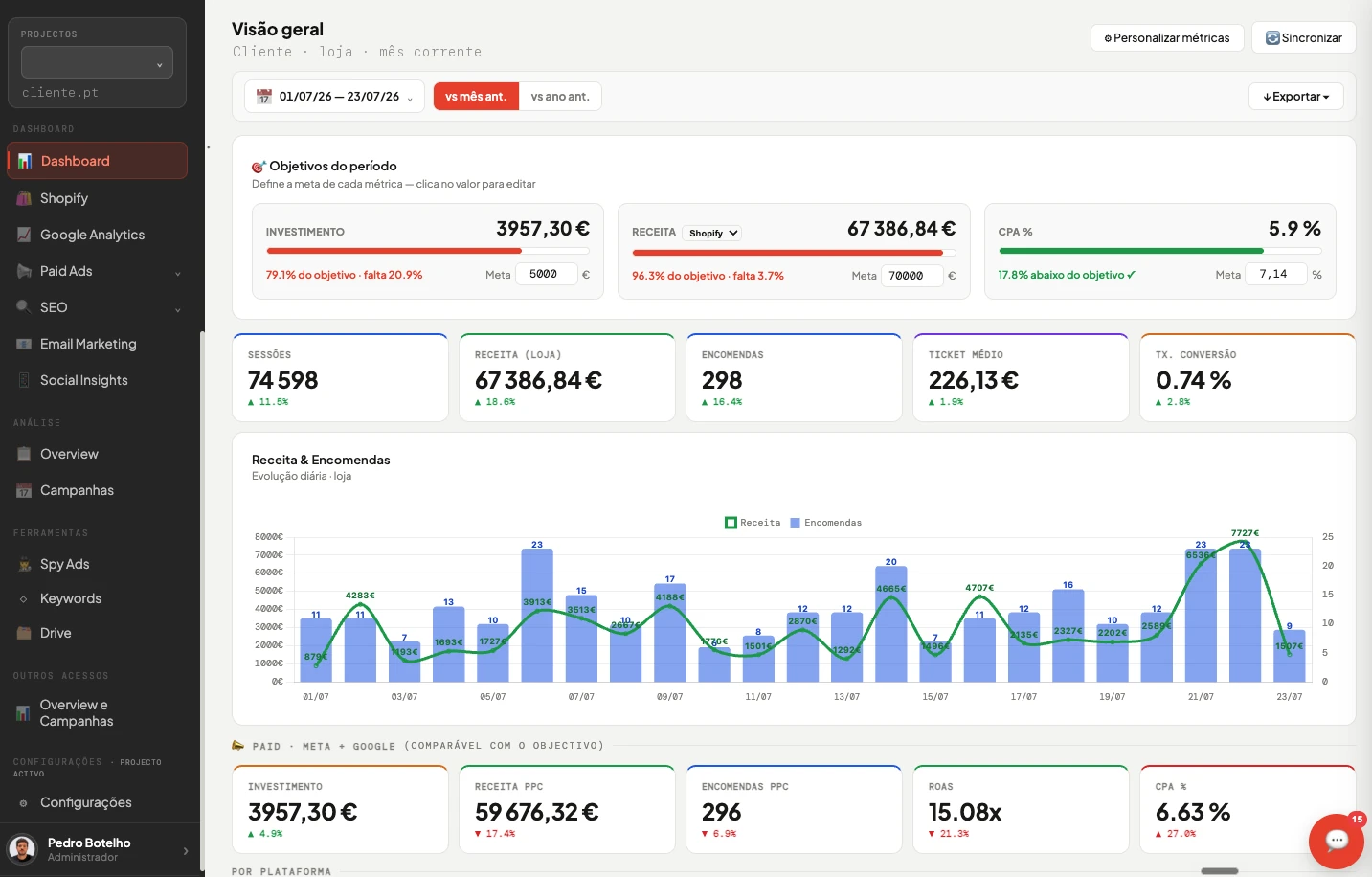Click the Overview sidebar icon
The image size is (1372, 877).
click(24, 454)
